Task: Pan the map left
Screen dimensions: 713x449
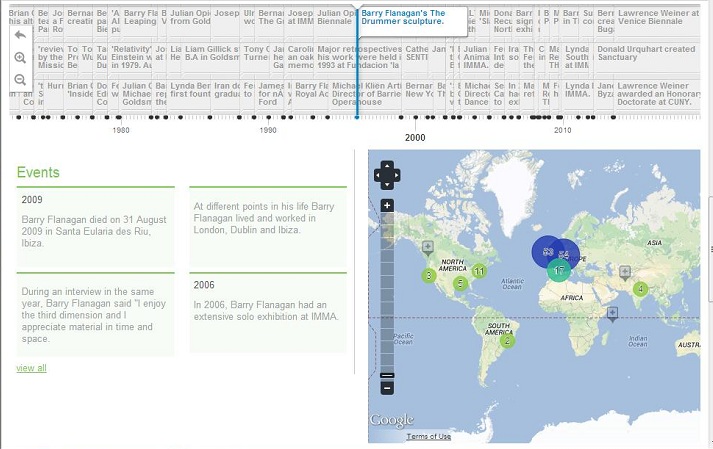Action: (x=378, y=175)
